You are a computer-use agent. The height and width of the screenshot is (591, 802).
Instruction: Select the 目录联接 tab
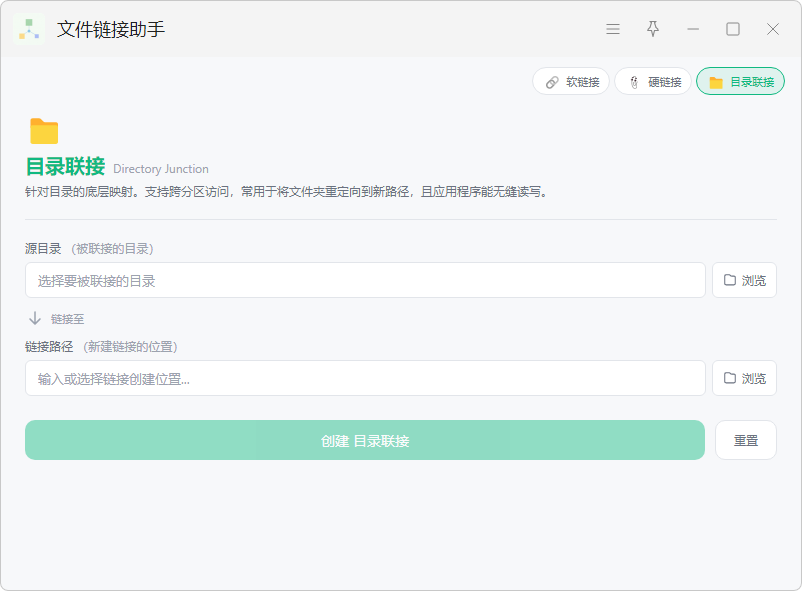[740, 81]
